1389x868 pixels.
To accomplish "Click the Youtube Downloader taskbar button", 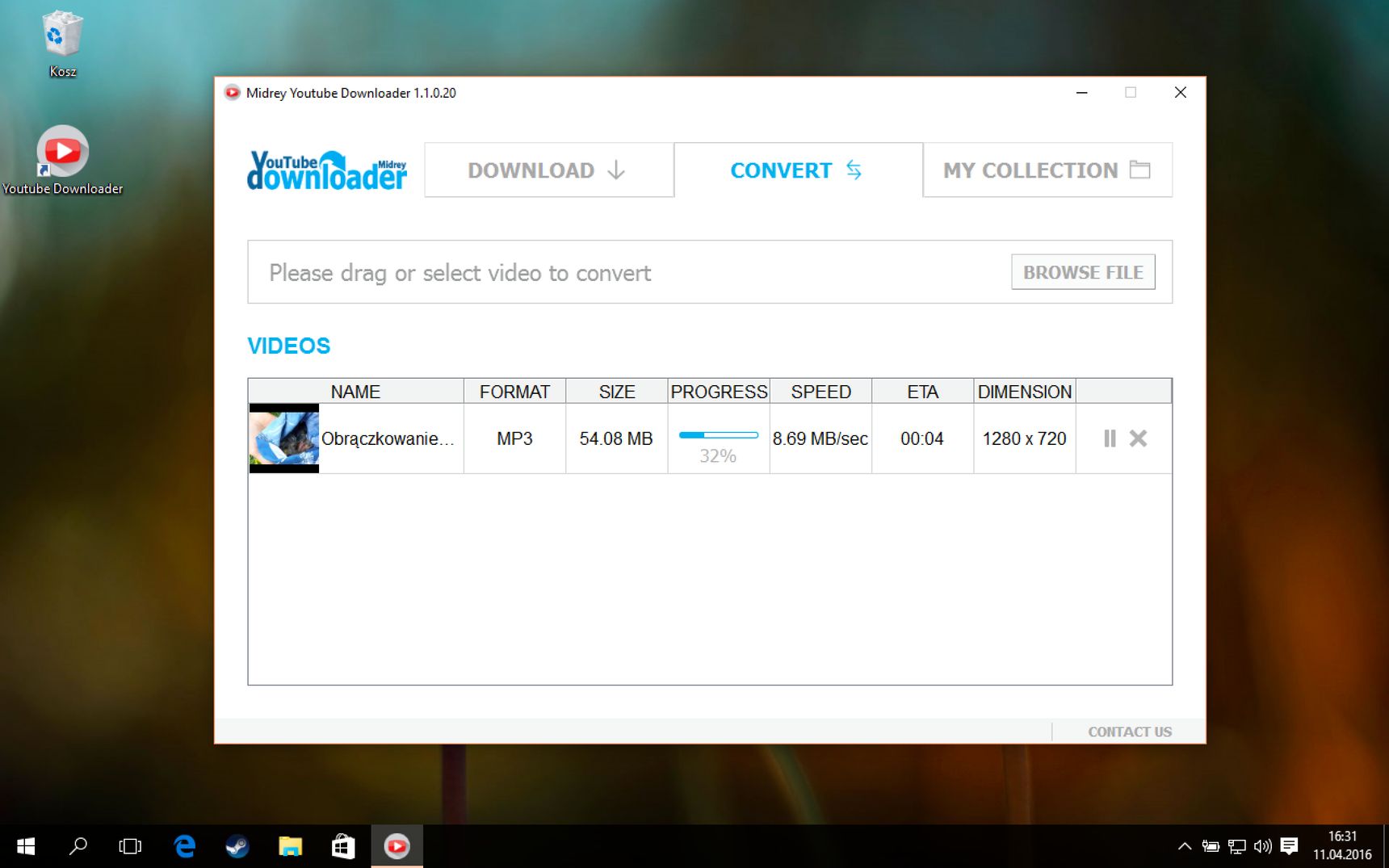I will [x=397, y=846].
